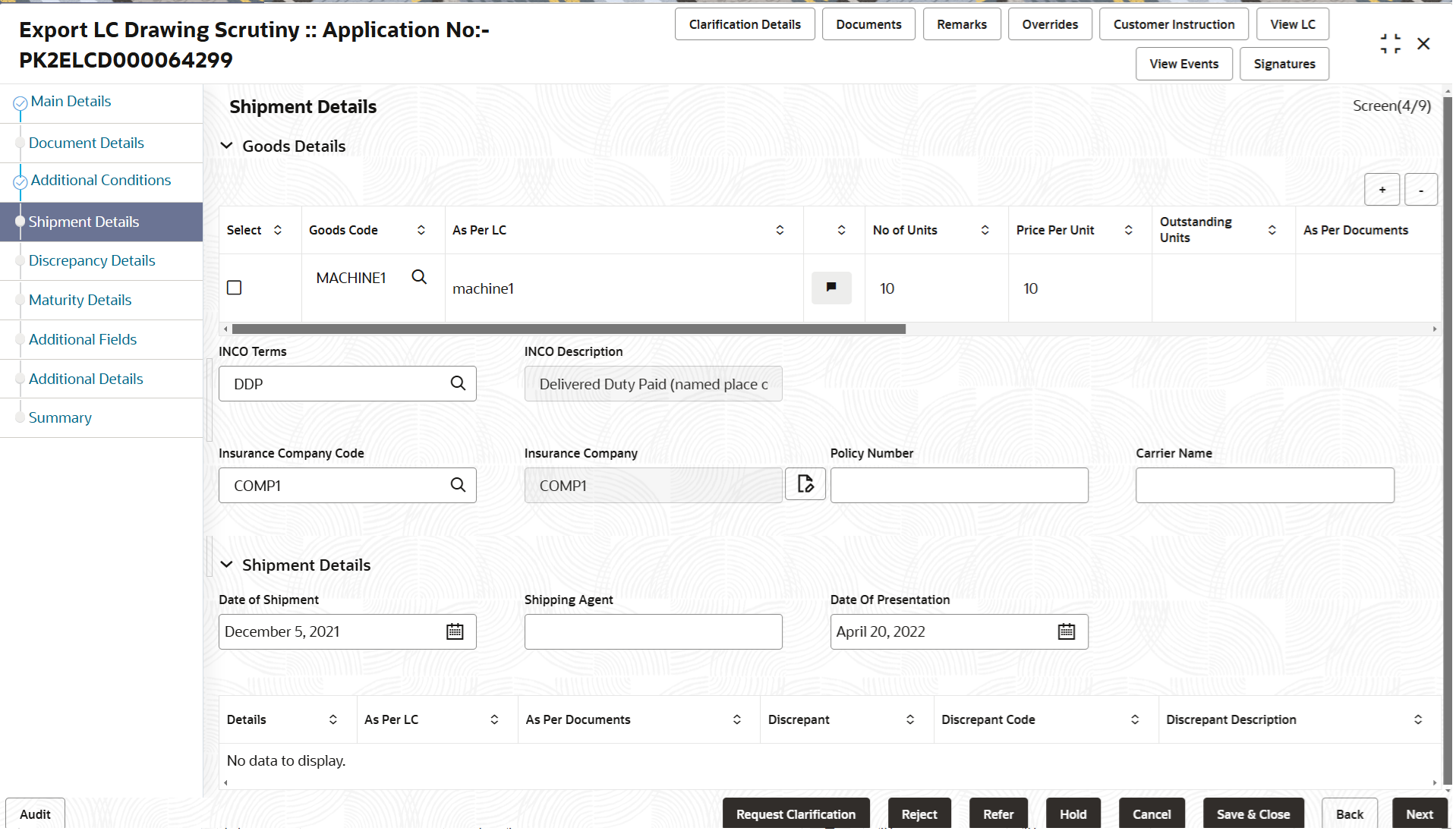This screenshot has width=1456, height=831.
Task: Click the Shipping Agent input field
Action: [654, 631]
